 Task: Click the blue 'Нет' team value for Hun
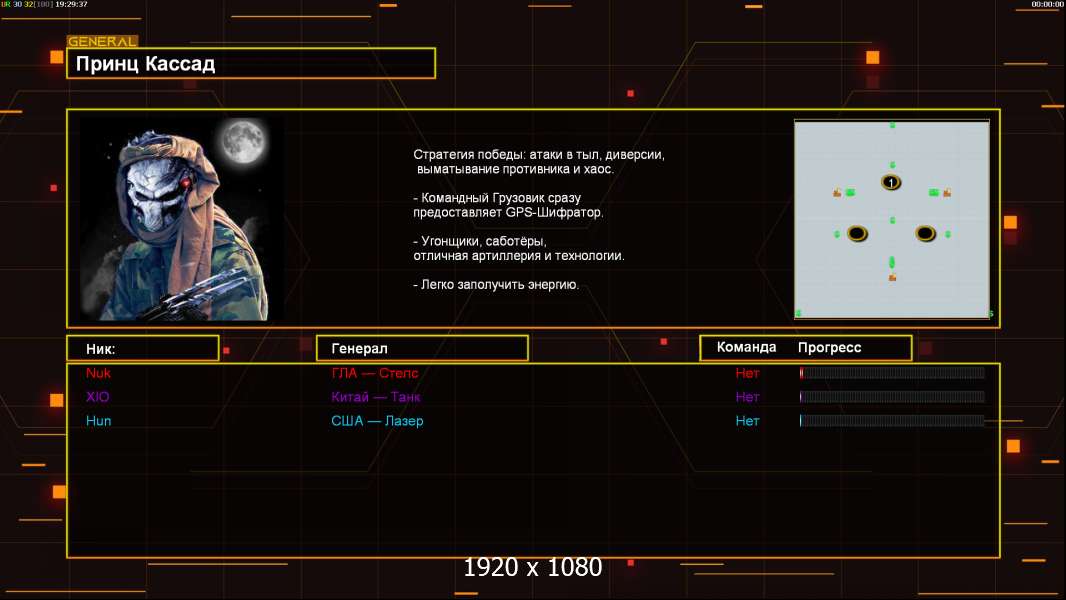click(x=747, y=421)
